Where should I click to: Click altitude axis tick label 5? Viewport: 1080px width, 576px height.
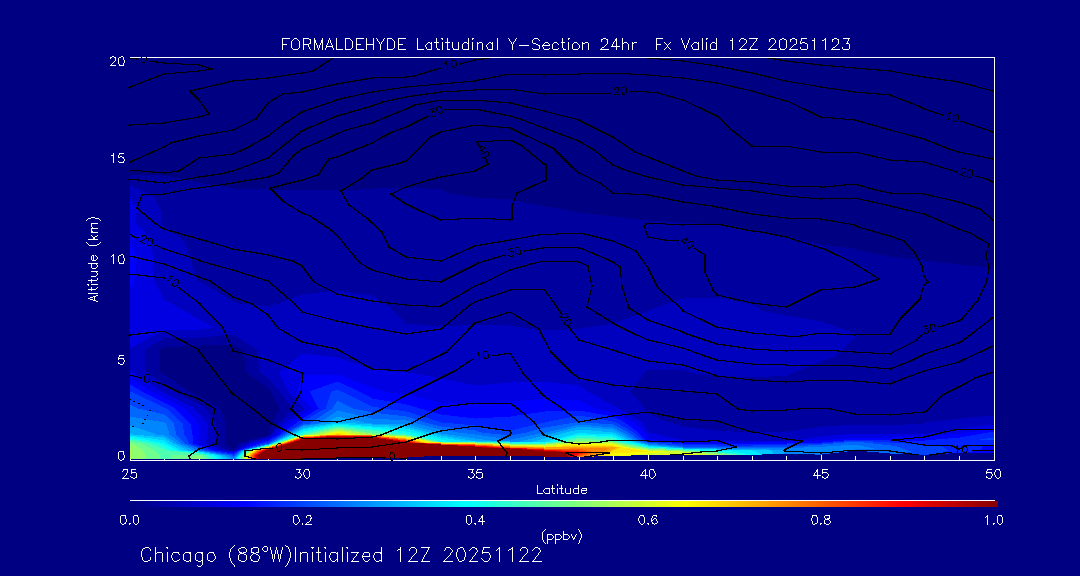[x=121, y=360]
